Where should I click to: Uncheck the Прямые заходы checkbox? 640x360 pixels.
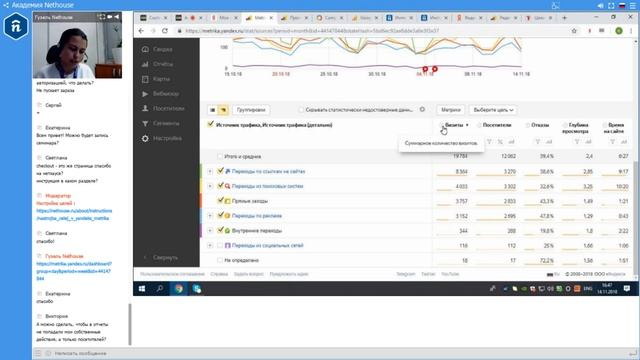pos(220,200)
